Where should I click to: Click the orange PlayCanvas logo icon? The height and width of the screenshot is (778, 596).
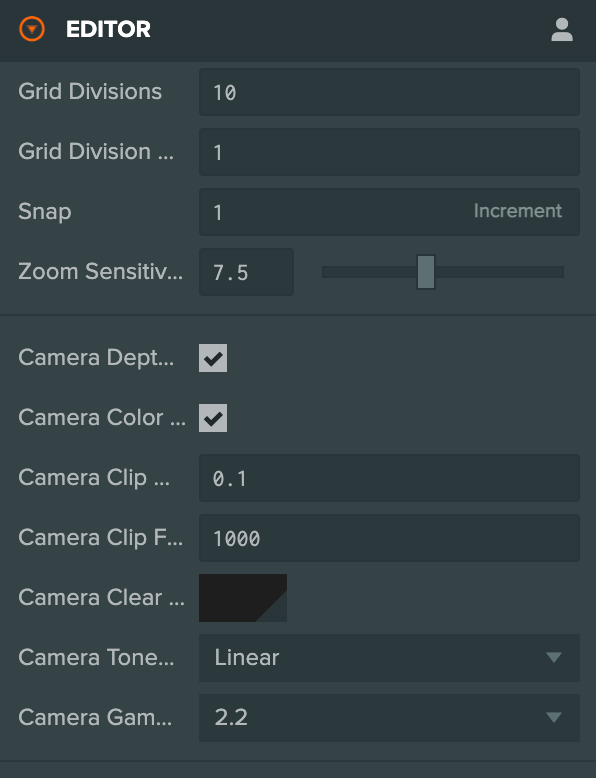[32, 29]
